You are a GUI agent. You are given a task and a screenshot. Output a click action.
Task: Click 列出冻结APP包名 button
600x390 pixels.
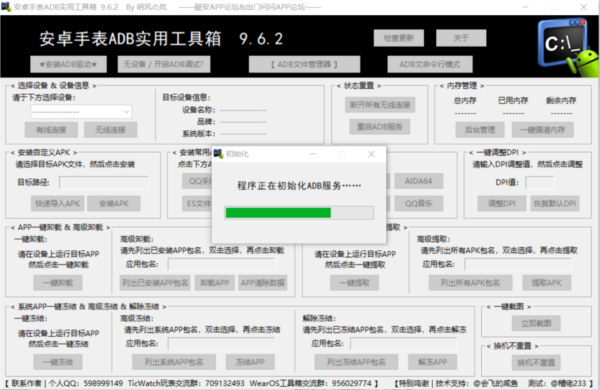(x=356, y=362)
